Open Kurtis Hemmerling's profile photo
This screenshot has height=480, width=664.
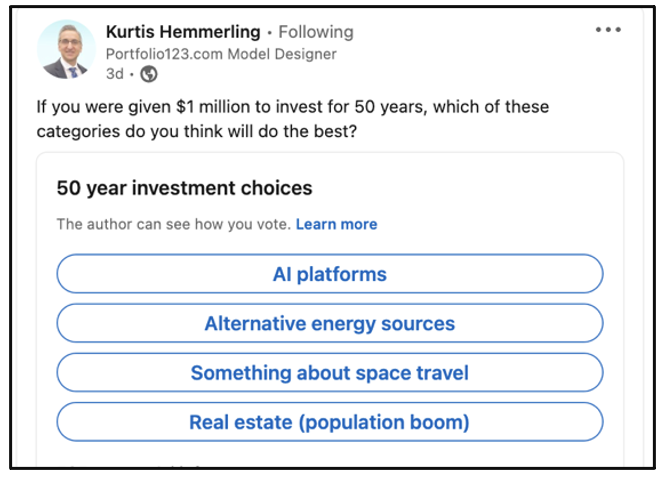tap(66, 49)
